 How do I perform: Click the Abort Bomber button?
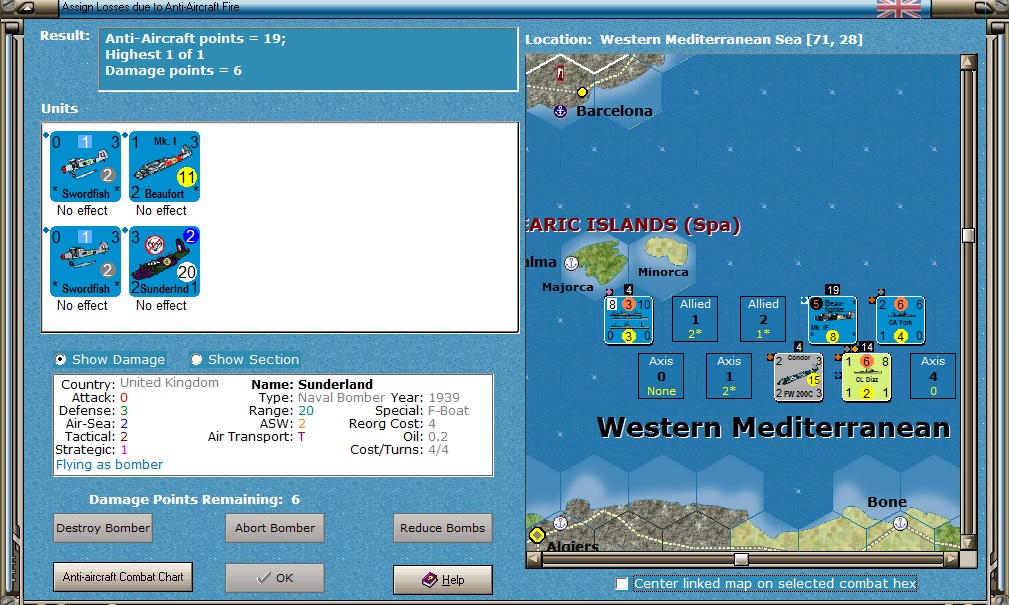pyautogui.click(x=275, y=528)
